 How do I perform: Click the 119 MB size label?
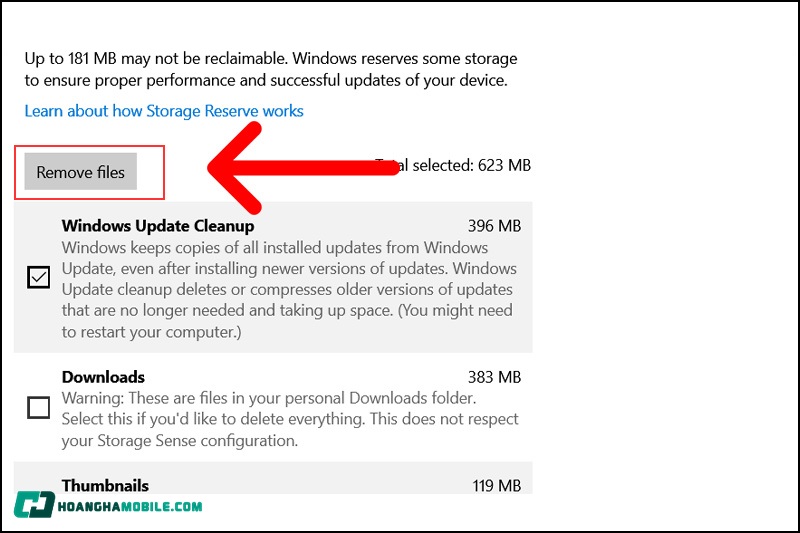(x=496, y=485)
